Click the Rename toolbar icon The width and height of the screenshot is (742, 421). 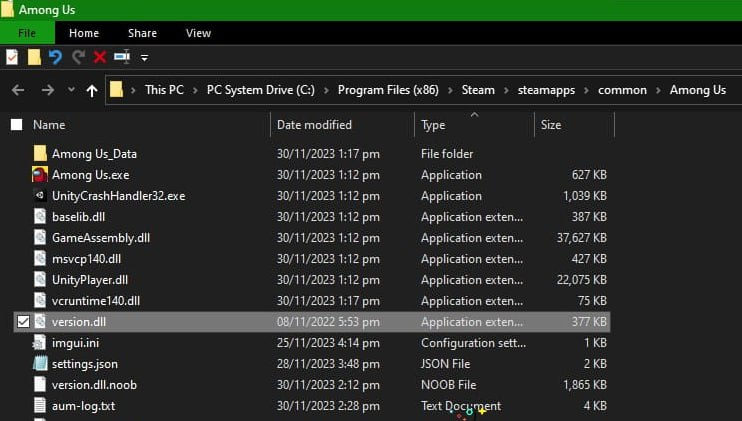coord(122,57)
